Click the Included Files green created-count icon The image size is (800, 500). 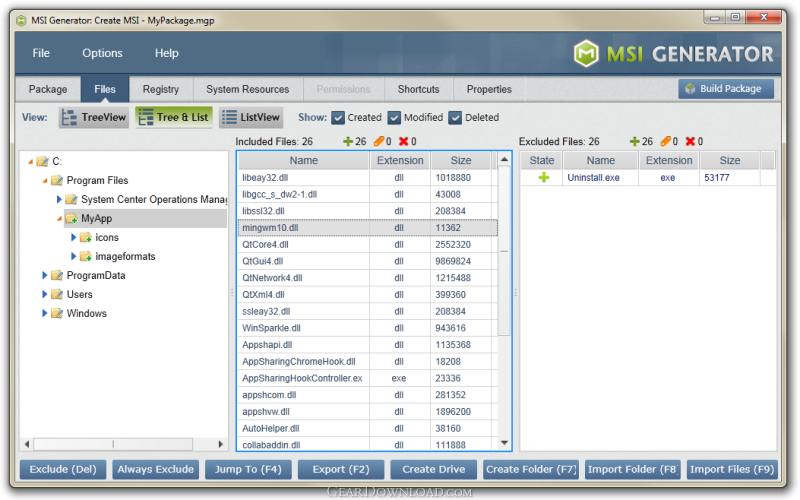pyautogui.click(x=348, y=141)
